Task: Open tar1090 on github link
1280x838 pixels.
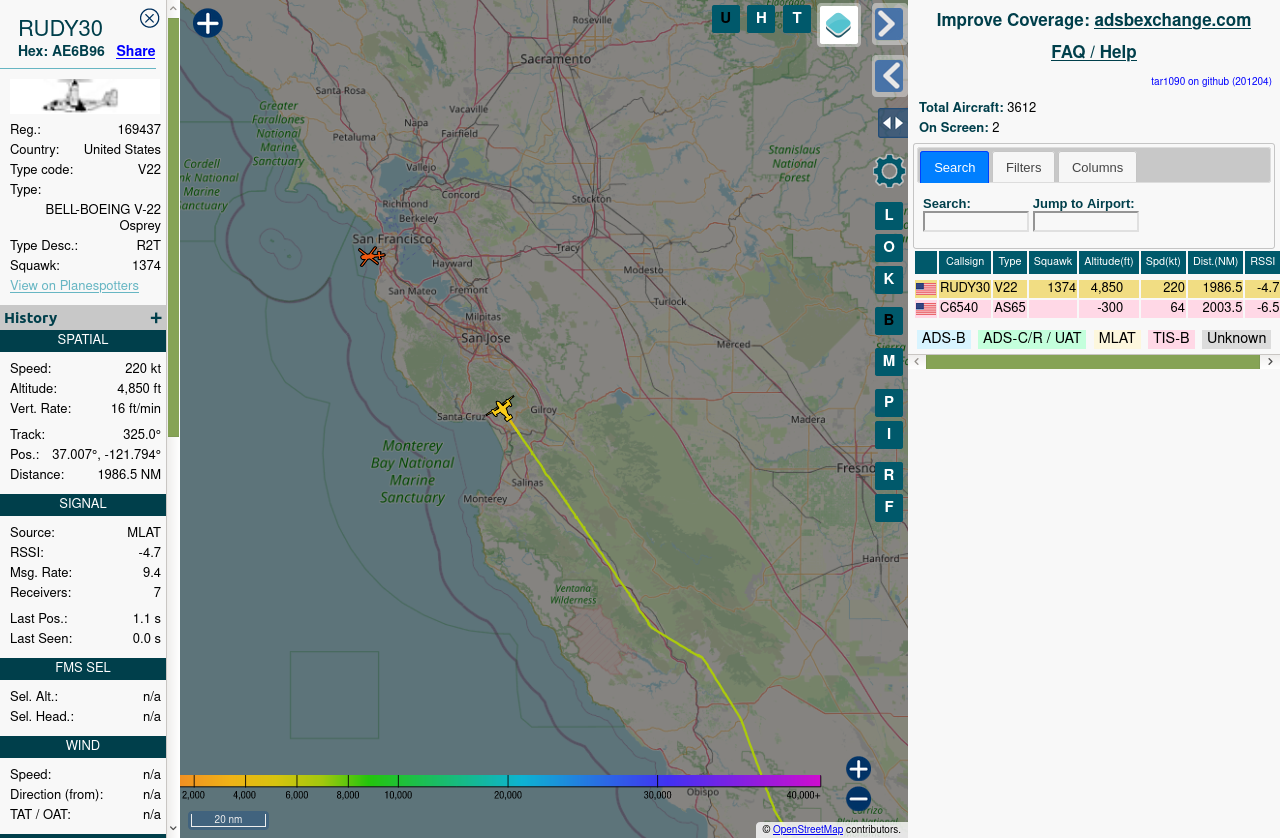Action: pyautogui.click(x=1211, y=81)
